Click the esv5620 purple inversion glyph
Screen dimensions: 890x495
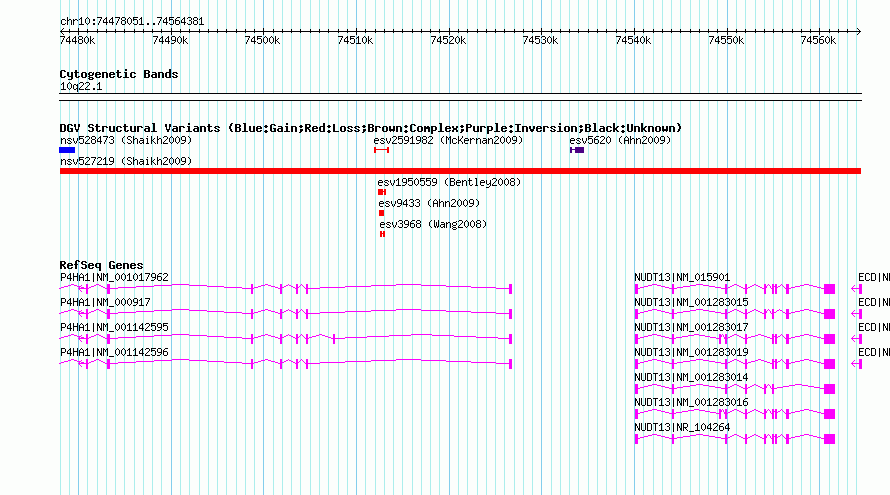click(x=577, y=150)
